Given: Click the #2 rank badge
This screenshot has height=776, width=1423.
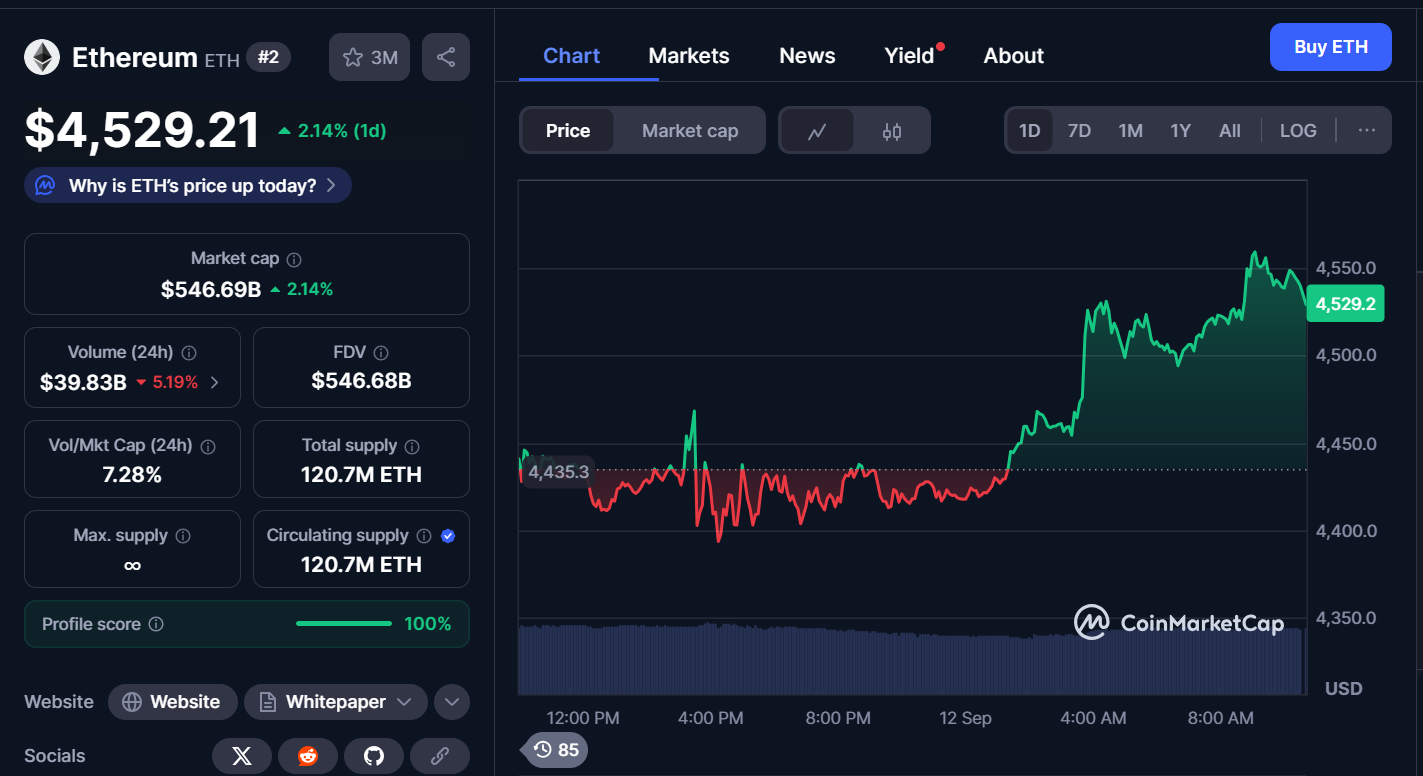Looking at the screenshot, I should (268, 57).
